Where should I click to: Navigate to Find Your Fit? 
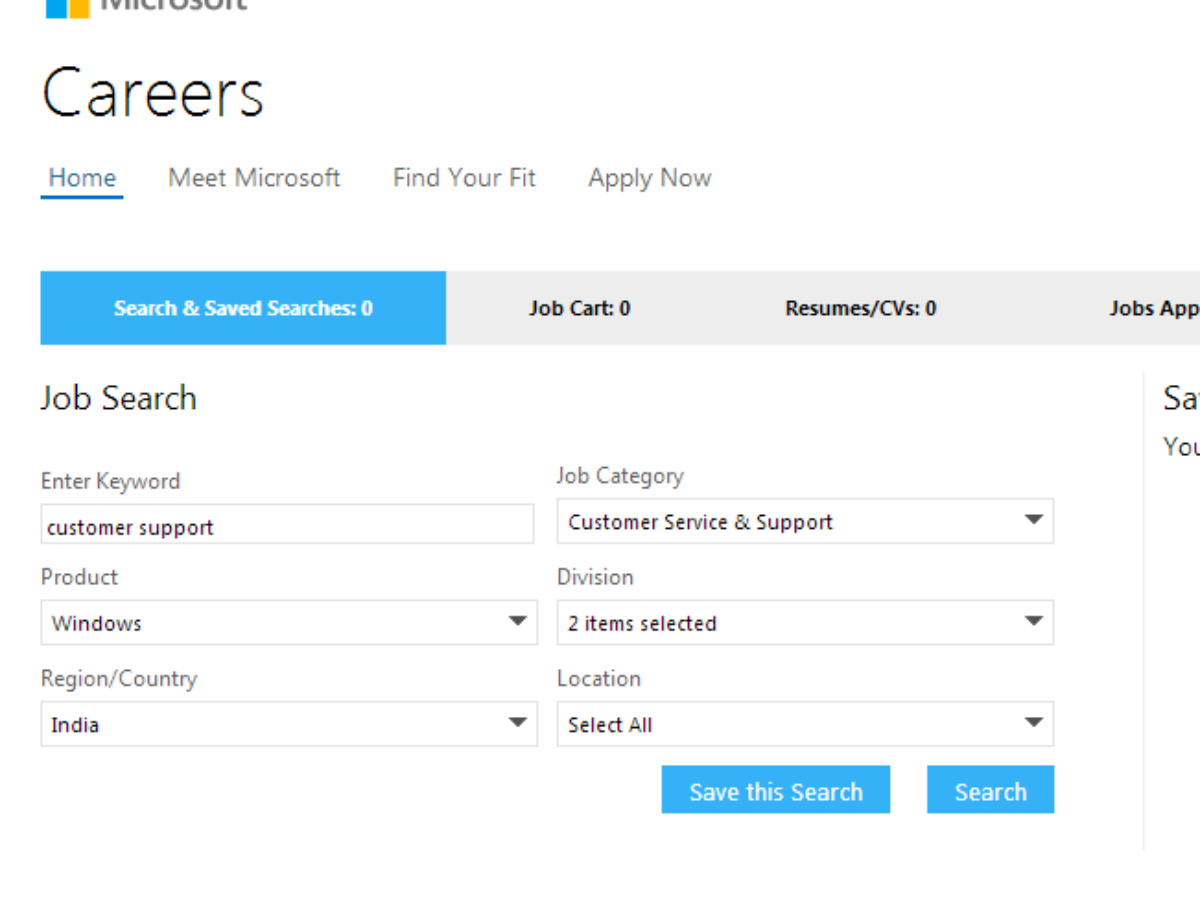pyautogui.click(x=464, y=178)
